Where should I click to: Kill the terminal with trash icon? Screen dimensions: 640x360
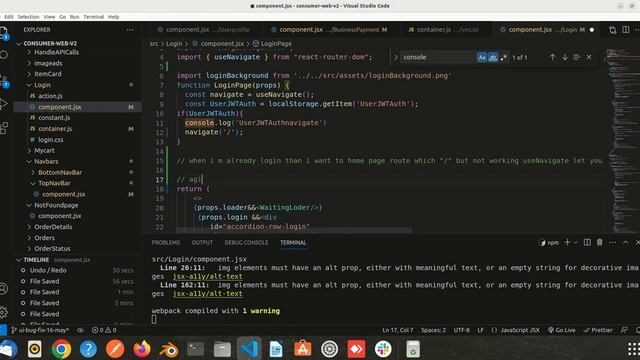(x=600, y=242)
